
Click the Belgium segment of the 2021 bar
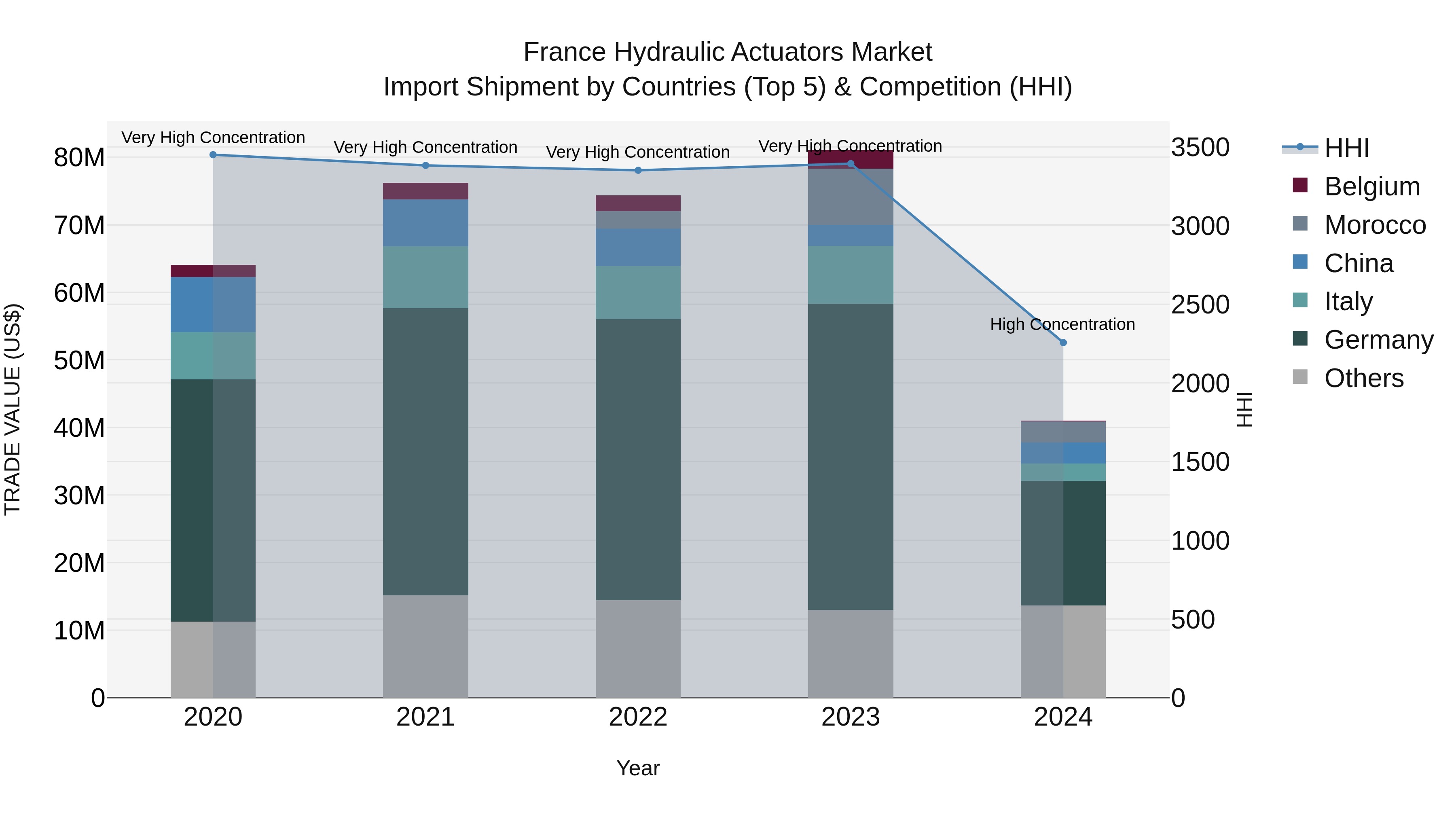[425, 191]
